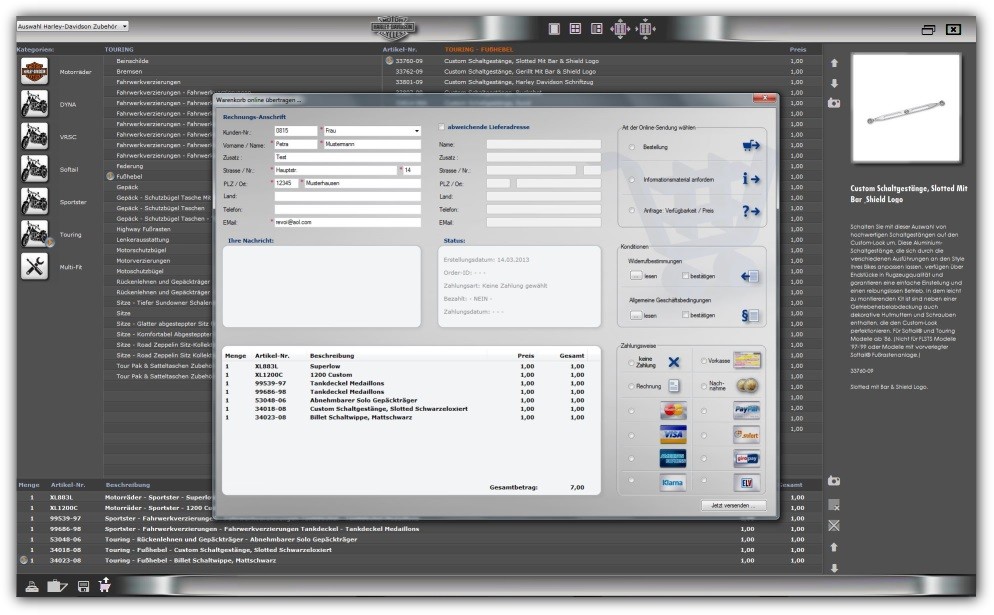The width and height of the screenshot is (994, 615).
Task: Click the VISA card logo
Action: pyautogui.click(x=673, y=434)
